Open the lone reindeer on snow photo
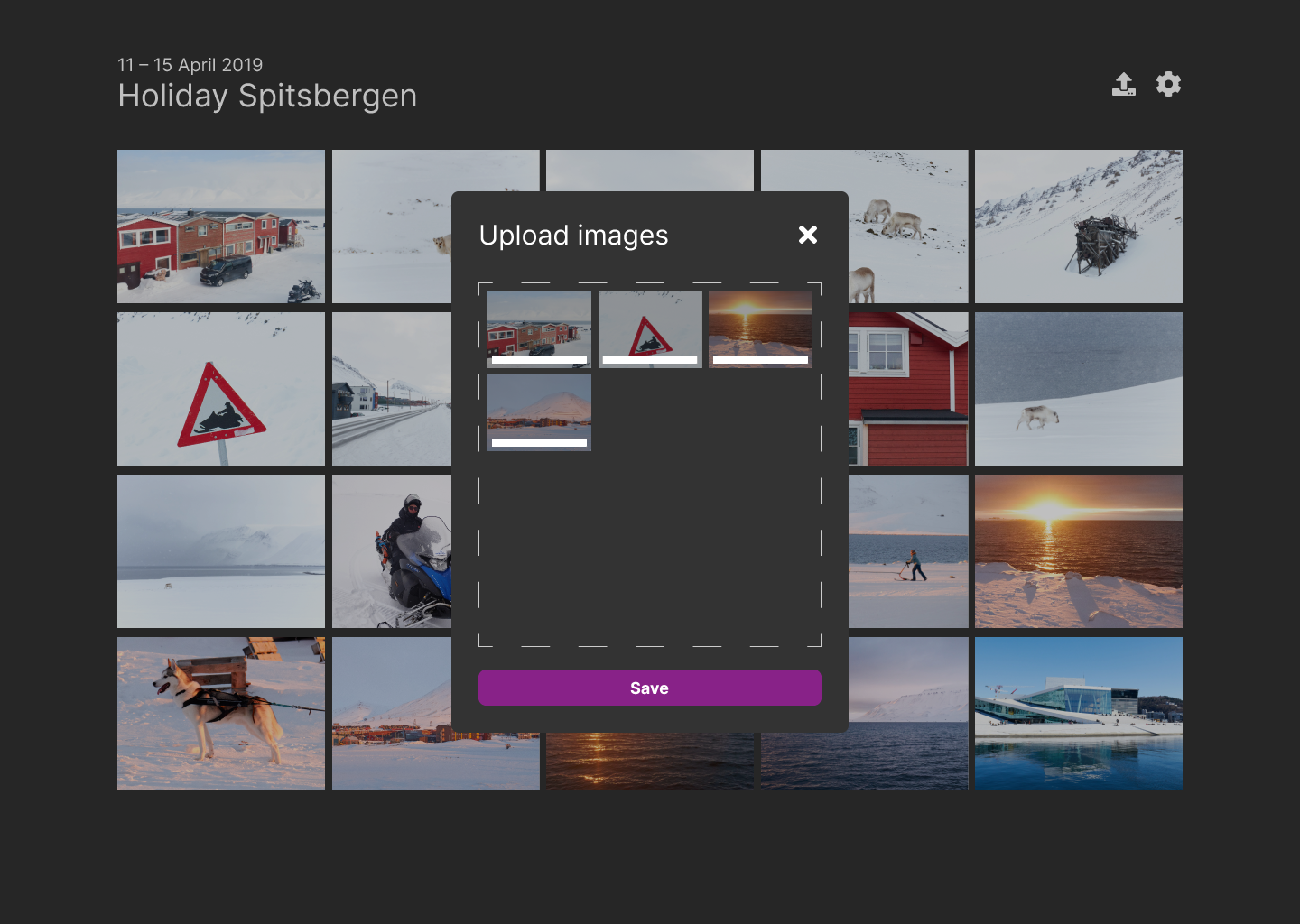The width and height of the screenshot is (1300, 924). (x=1079, y=389)
